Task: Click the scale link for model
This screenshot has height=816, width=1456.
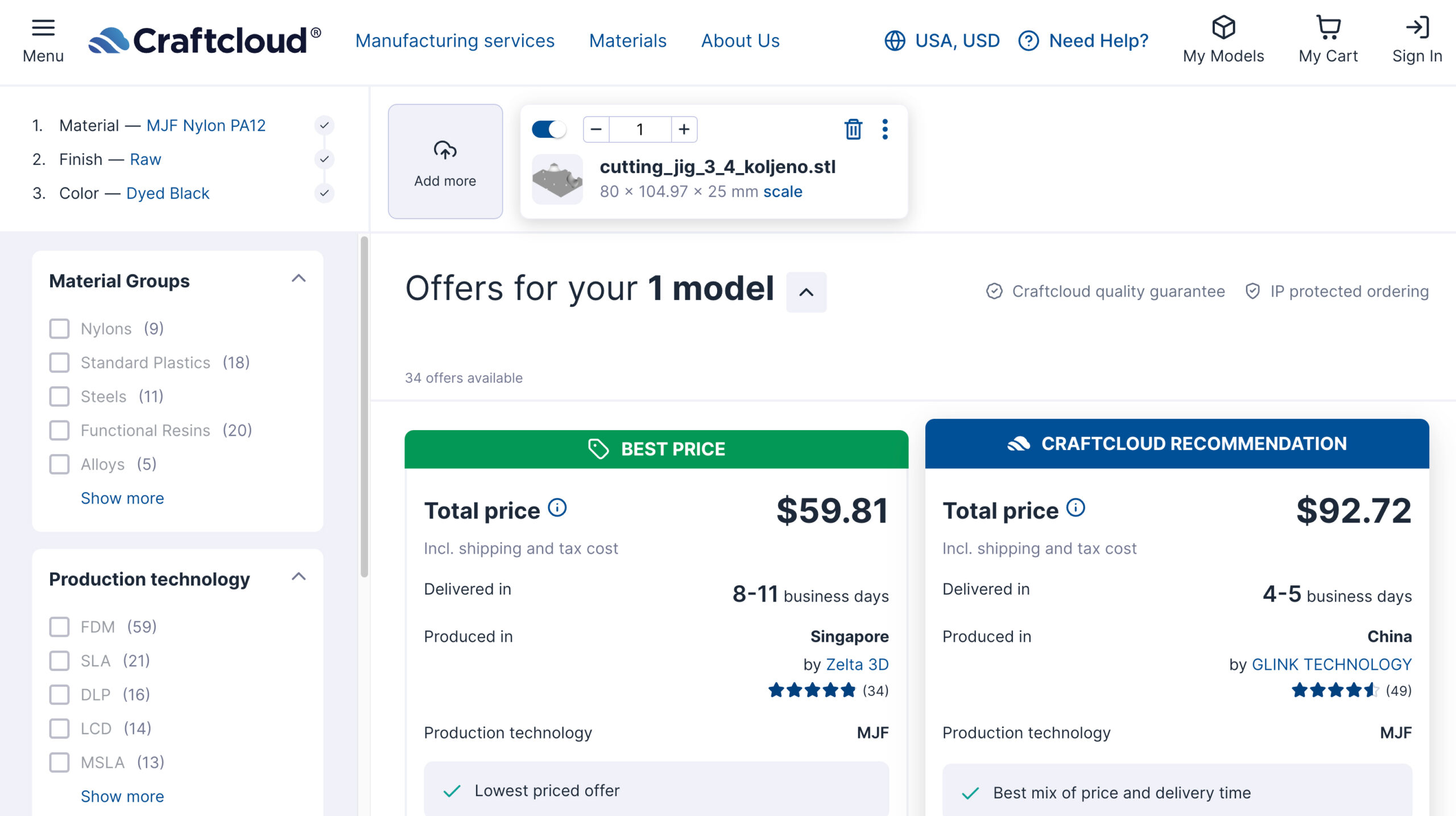Action: (x=783, y=192)
